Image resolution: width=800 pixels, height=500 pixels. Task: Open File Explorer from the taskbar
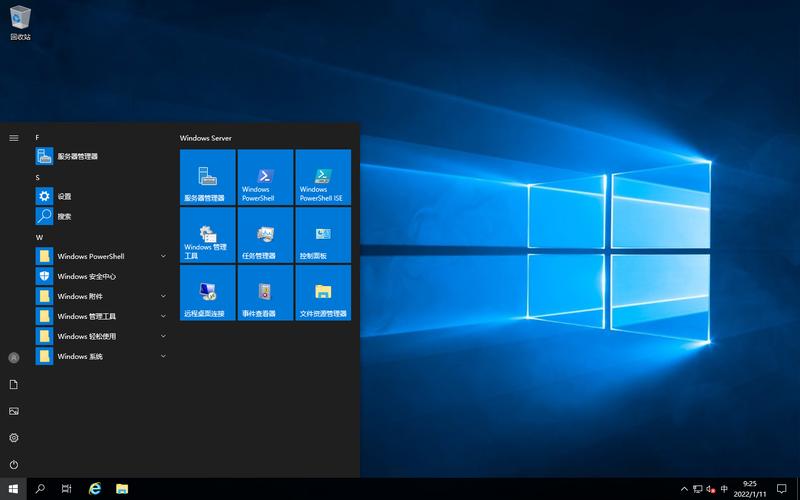(121, 489)
